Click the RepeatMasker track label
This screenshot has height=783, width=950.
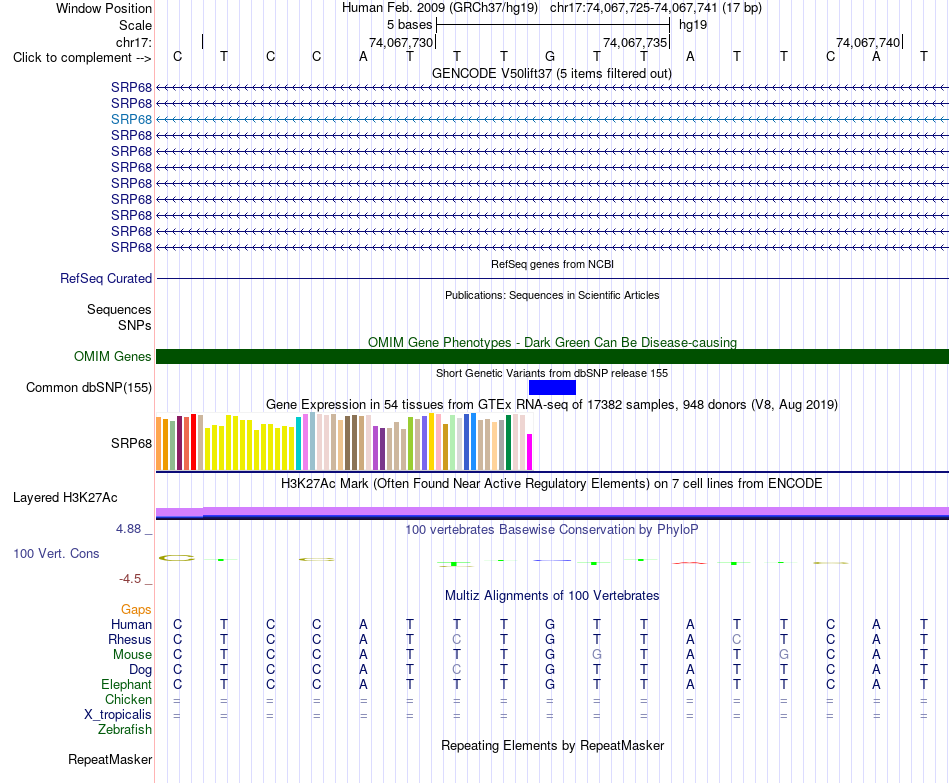(110, 759)
